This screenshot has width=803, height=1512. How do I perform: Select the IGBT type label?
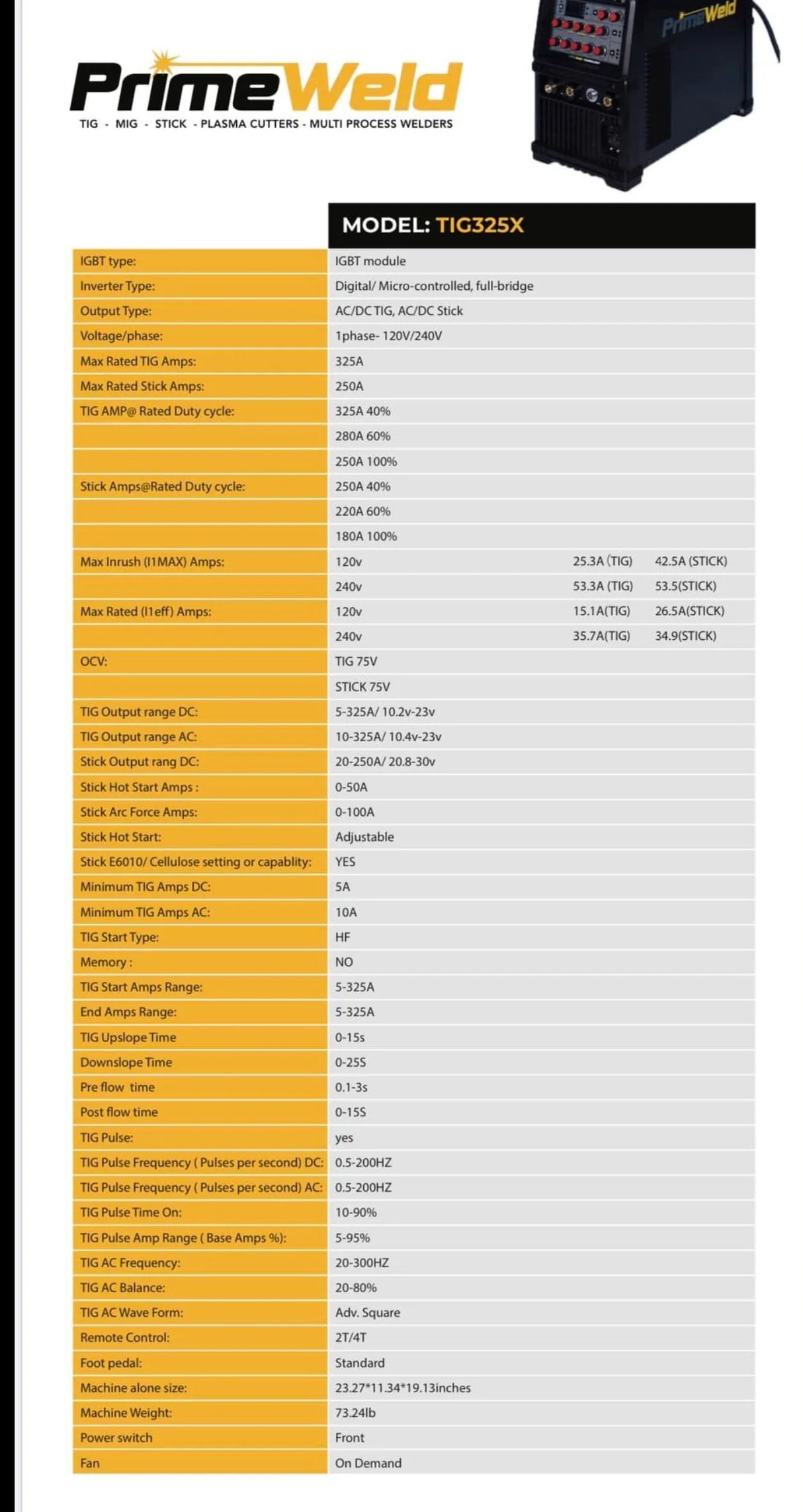(108, 261)
